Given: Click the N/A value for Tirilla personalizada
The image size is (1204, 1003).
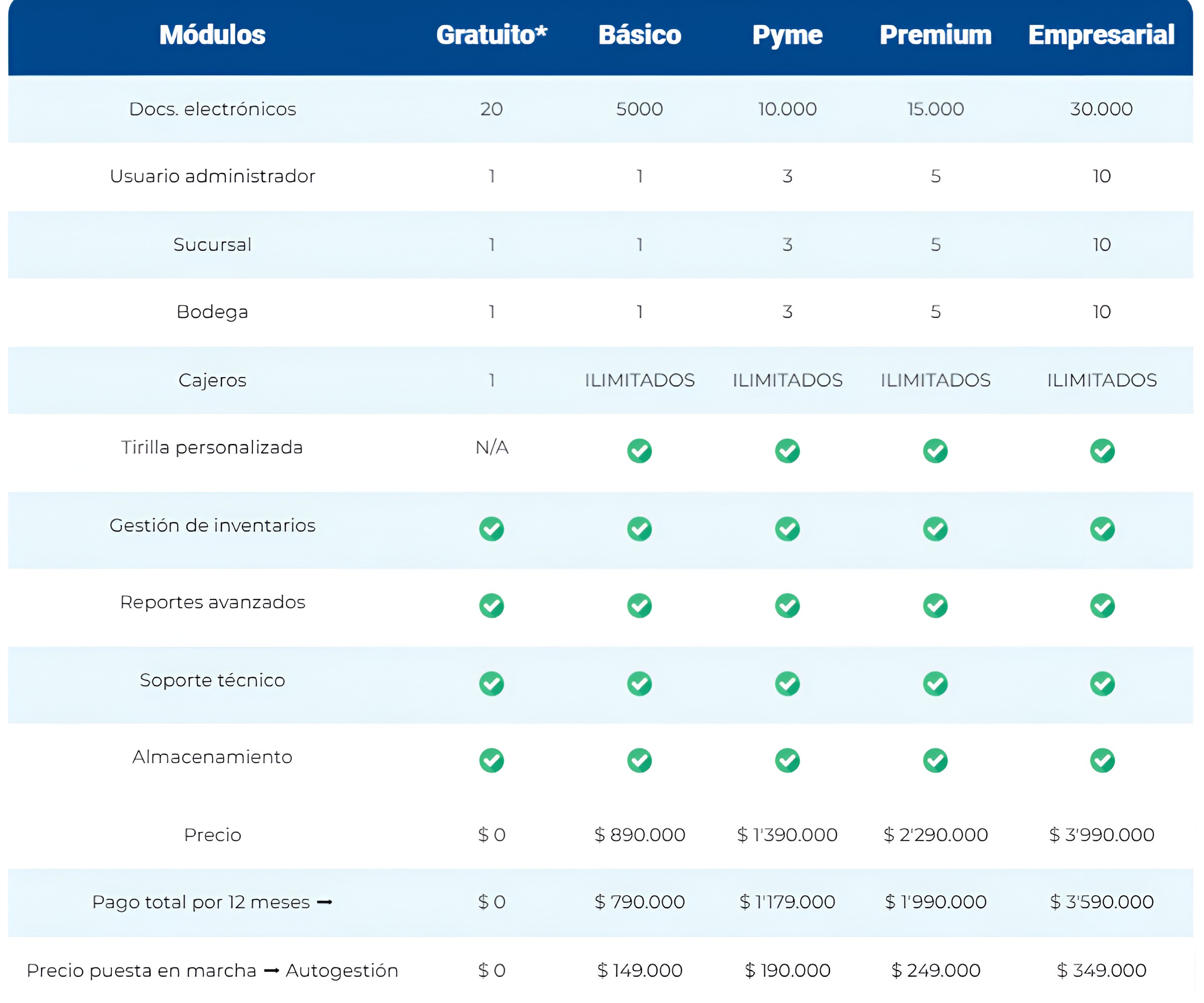Looking at the screenshot, I should (x=492, y=447).
